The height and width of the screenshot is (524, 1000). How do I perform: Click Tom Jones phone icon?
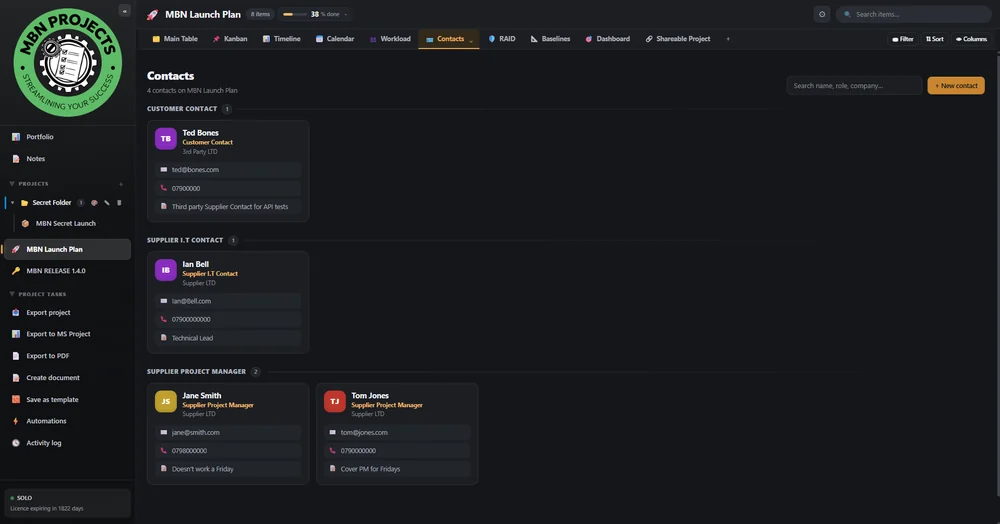(x=332, y=451)
